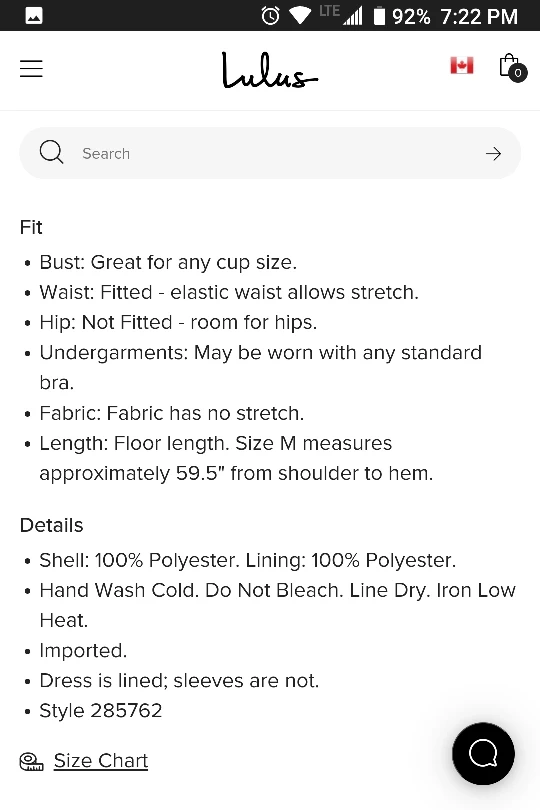Click the measuring tape icon
Screen dimensions: 540x810
[32, 761]
